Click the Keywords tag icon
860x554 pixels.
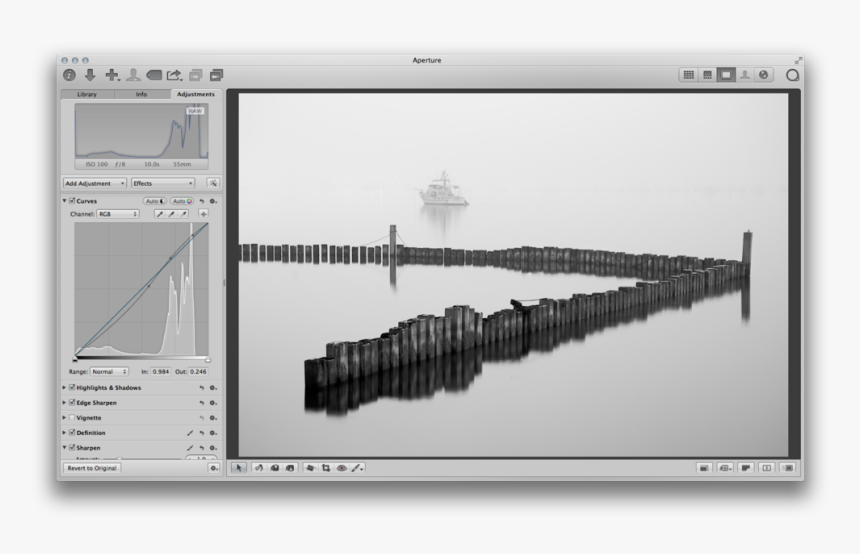coord(154,75)
